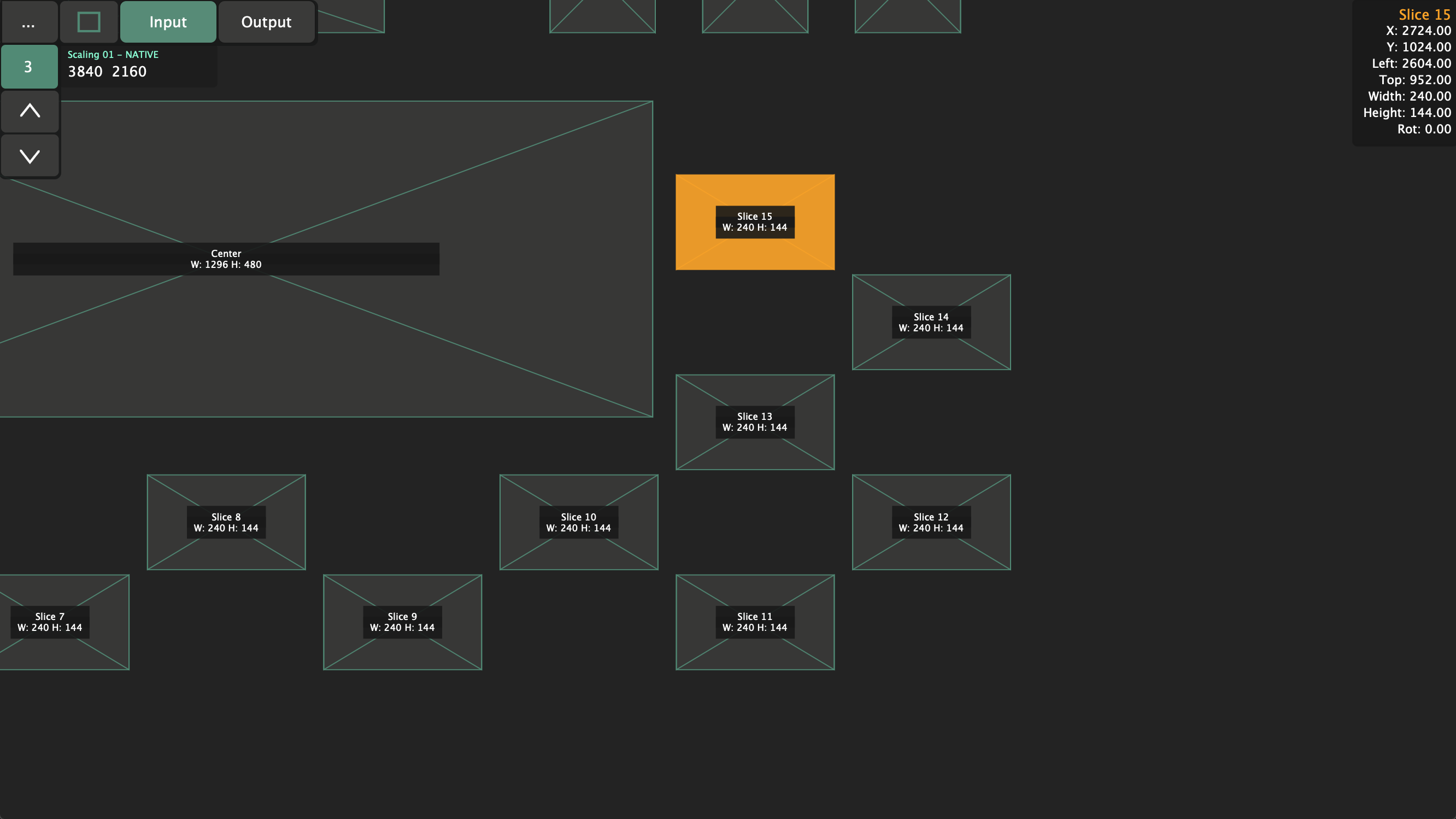
Task: Click the 3840 2160 resolution value
Action: pyautogui.click(x=107, y=72)
